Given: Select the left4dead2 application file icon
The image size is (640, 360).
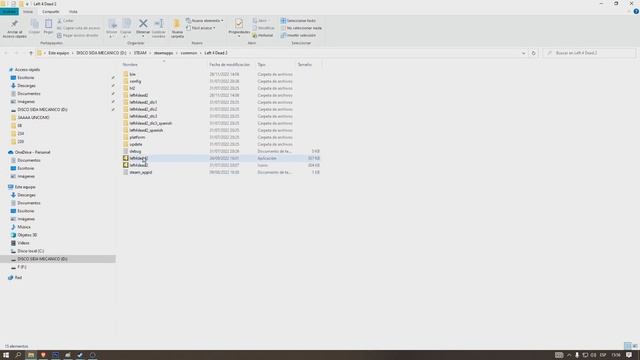Looking at the screenshot, I should (x=126, y=158).
